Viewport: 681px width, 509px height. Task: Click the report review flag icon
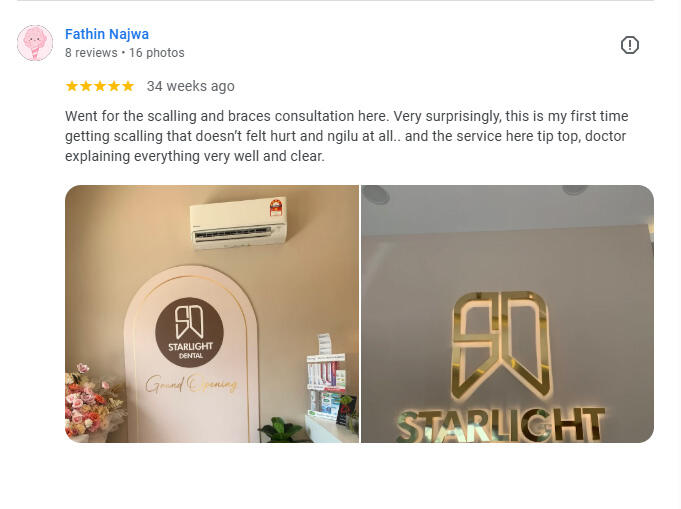(629, 45)
